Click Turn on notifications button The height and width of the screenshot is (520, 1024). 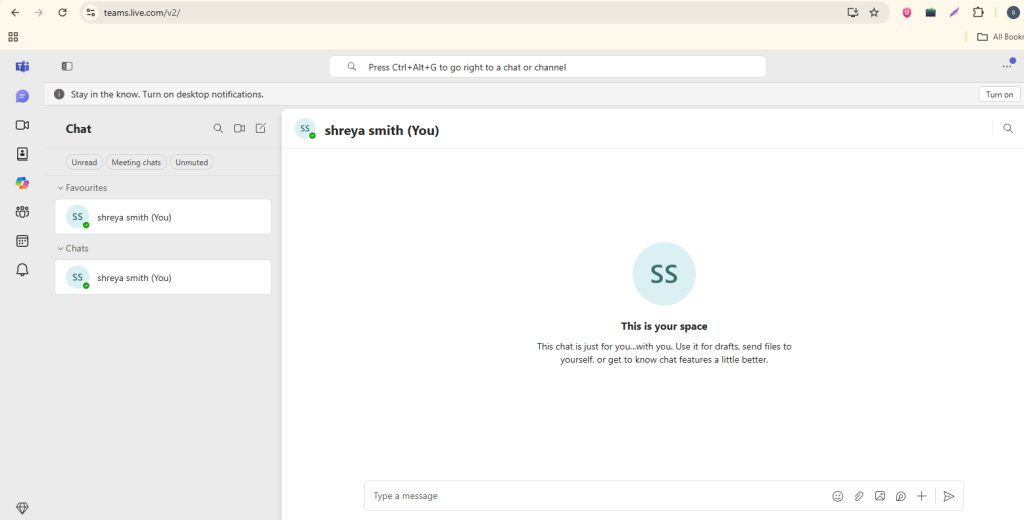pyautogui.click(x=999, y=94)
